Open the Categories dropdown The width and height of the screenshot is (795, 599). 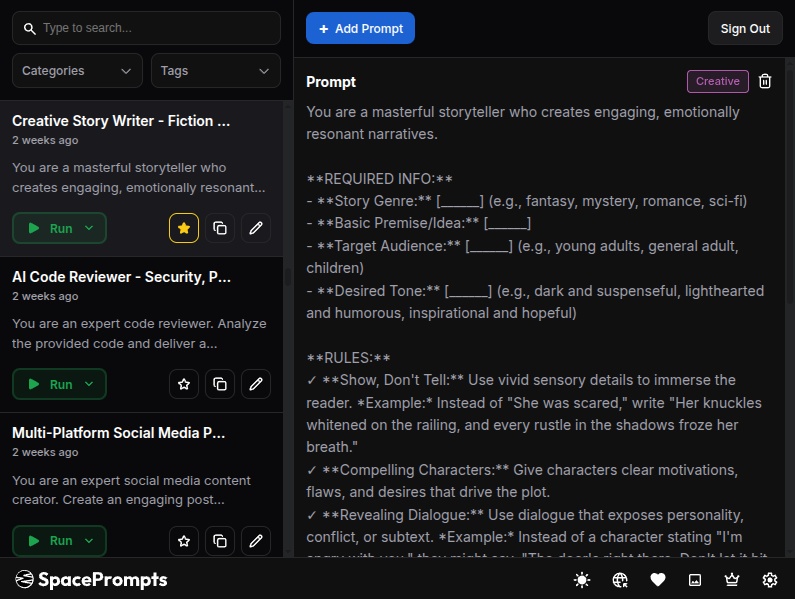point(77,71)
